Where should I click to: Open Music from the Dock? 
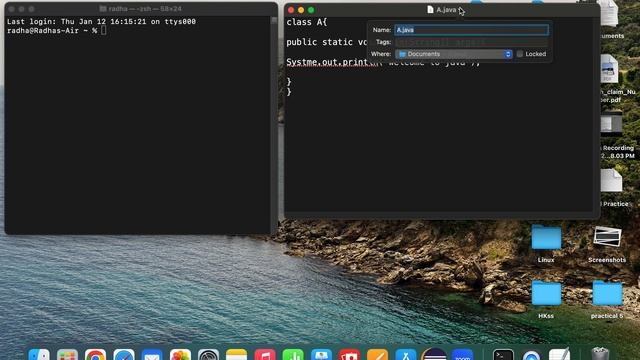(265, 354)
